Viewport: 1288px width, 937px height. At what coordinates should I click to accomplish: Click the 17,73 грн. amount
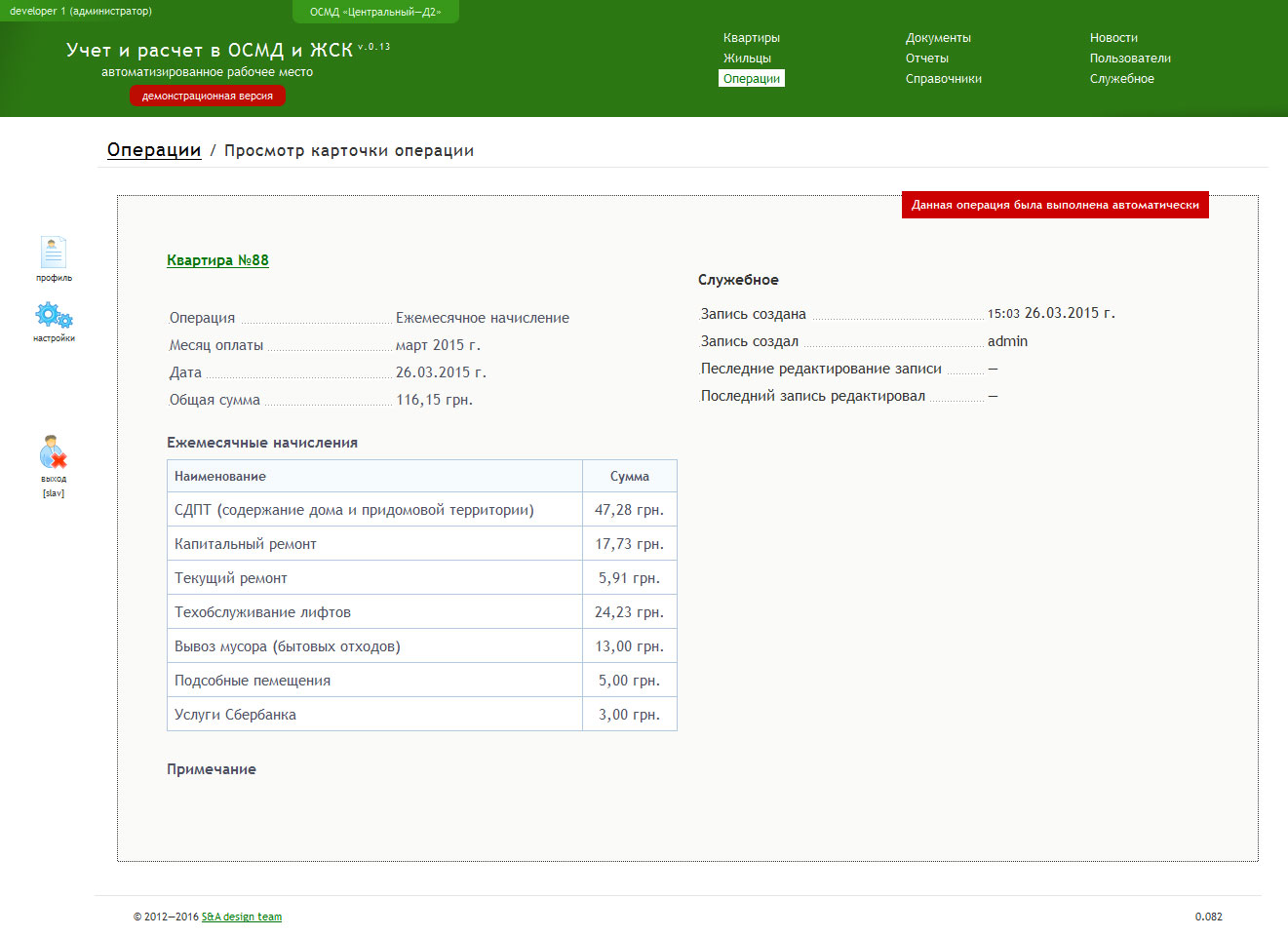[629, 544]
